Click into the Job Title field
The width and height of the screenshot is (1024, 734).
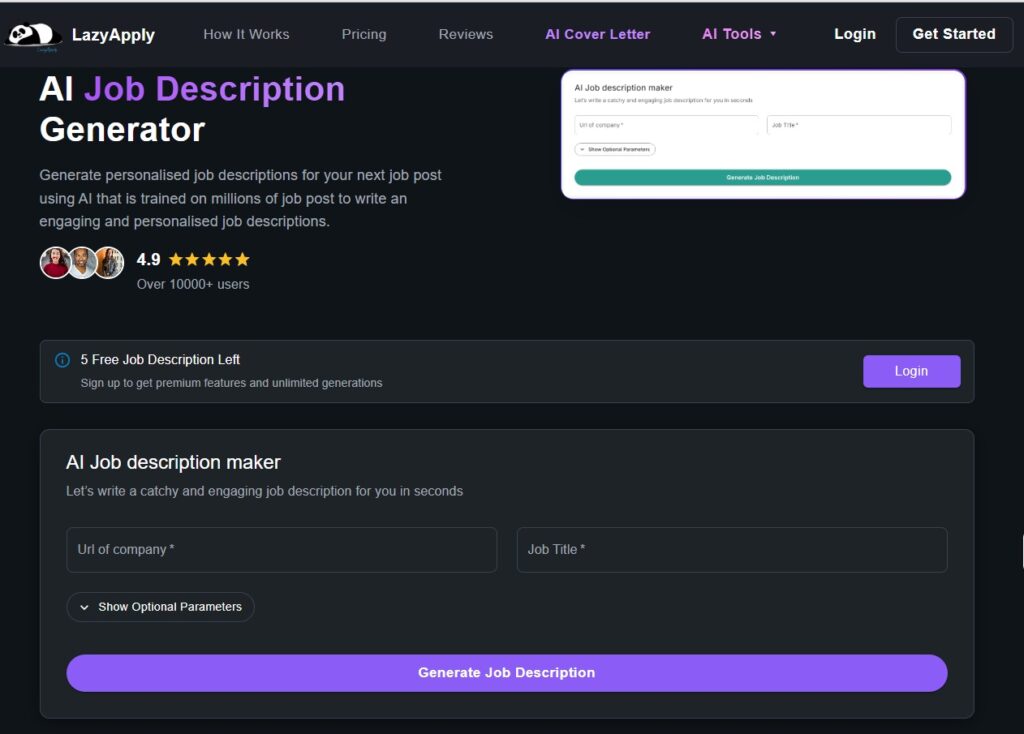pyautogui.click(x=731, y=550)
